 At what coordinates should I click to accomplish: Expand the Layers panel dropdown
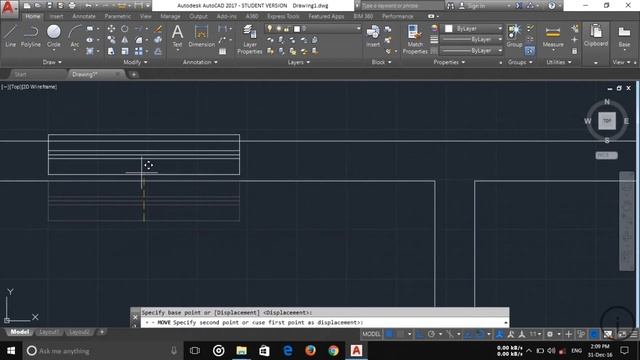tap(298, 62)
